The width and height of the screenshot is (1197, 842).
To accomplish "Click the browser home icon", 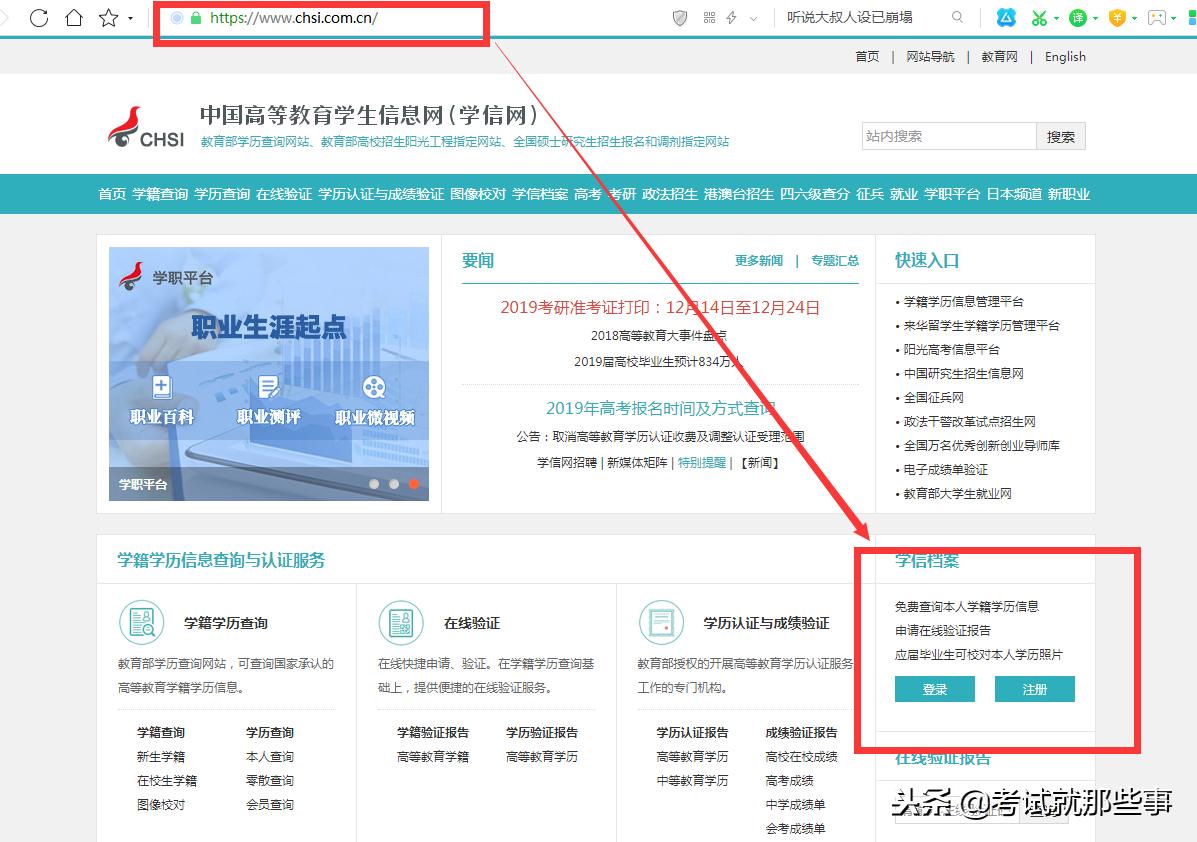I will click(x=74, y=17).
